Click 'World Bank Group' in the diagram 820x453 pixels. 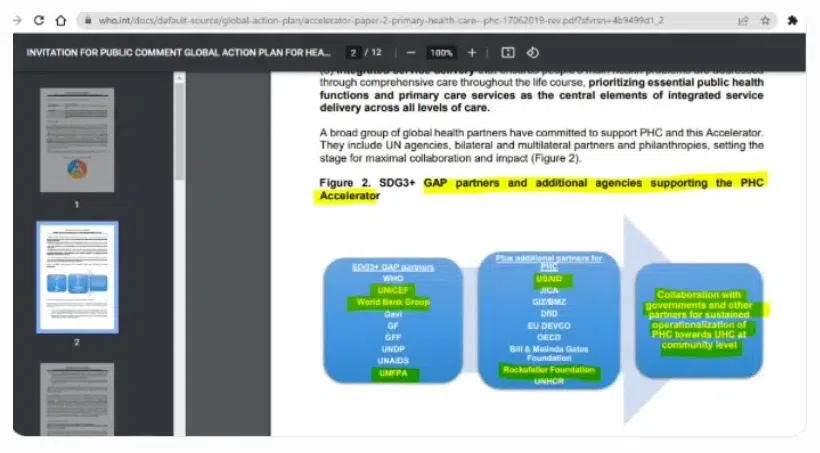(x=393, y=302)
